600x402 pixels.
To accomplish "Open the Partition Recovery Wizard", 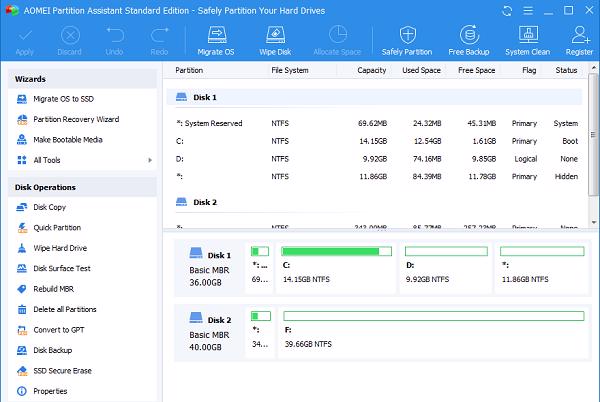I will click(75, 119).
